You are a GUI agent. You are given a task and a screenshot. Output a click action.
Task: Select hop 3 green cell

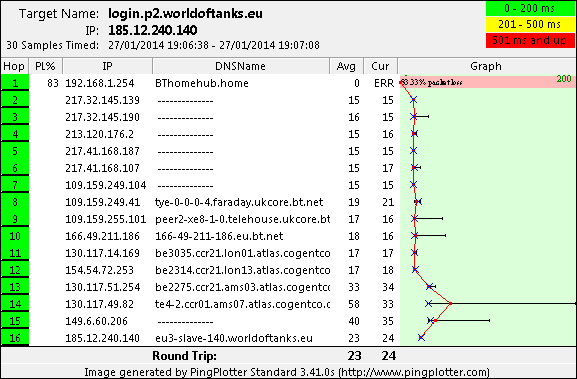click(15, 117)
